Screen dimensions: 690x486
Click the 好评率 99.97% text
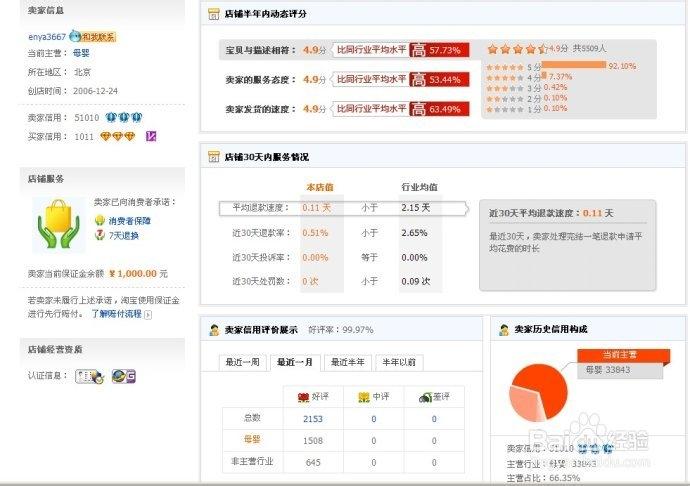341,330
